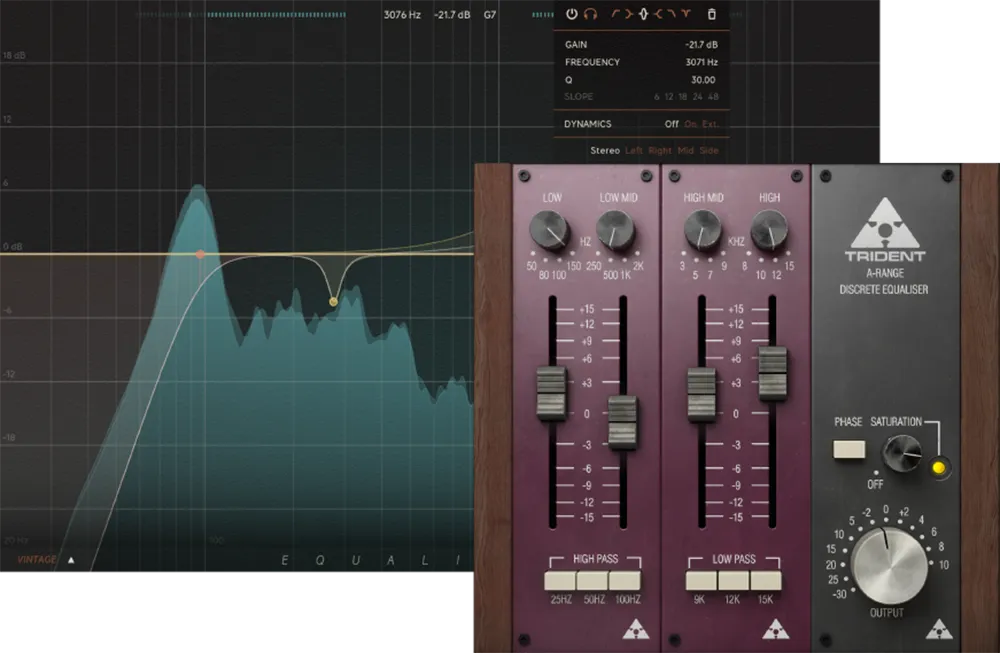Select the high cut filter shape icon

(x=670, y=14)
